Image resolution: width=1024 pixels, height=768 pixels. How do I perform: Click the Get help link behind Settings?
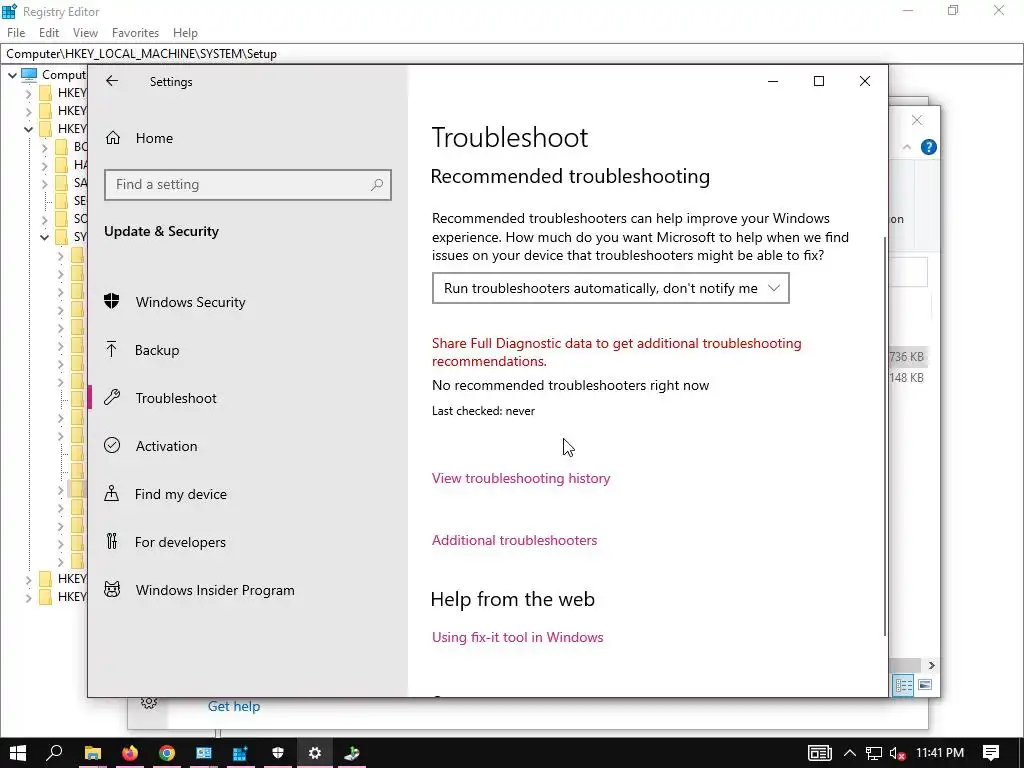pos(234,706)
